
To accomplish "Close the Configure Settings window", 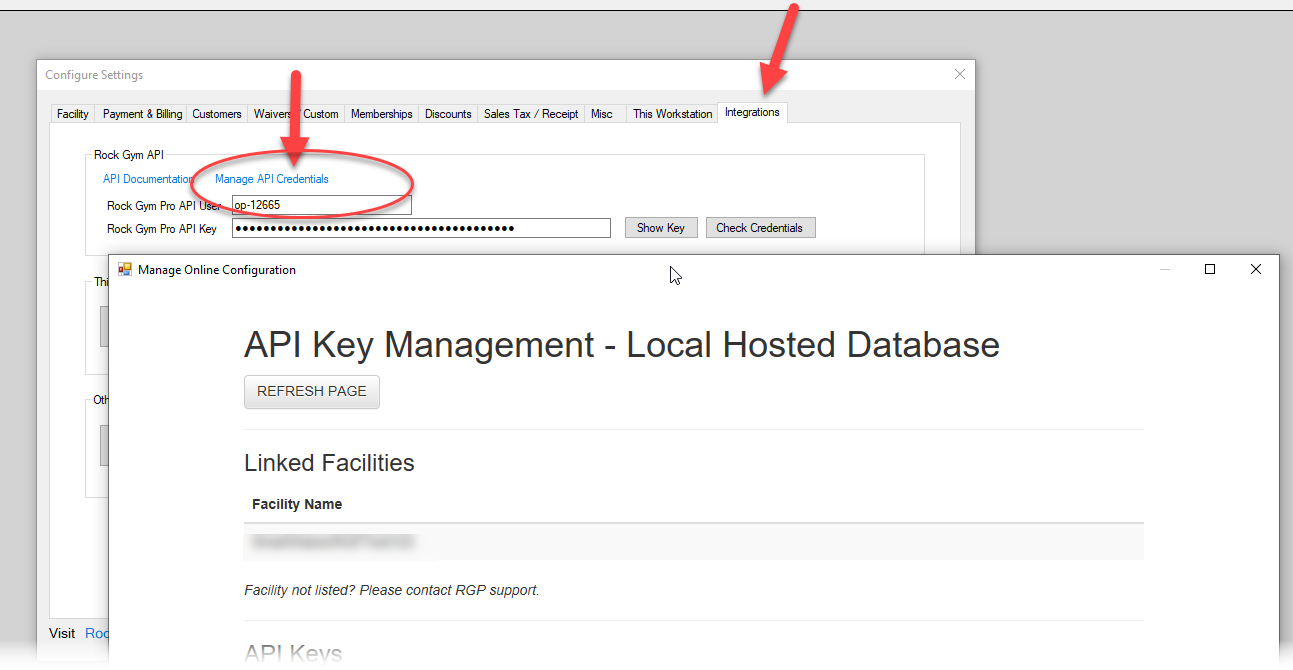I will click(x=960, y=74).
